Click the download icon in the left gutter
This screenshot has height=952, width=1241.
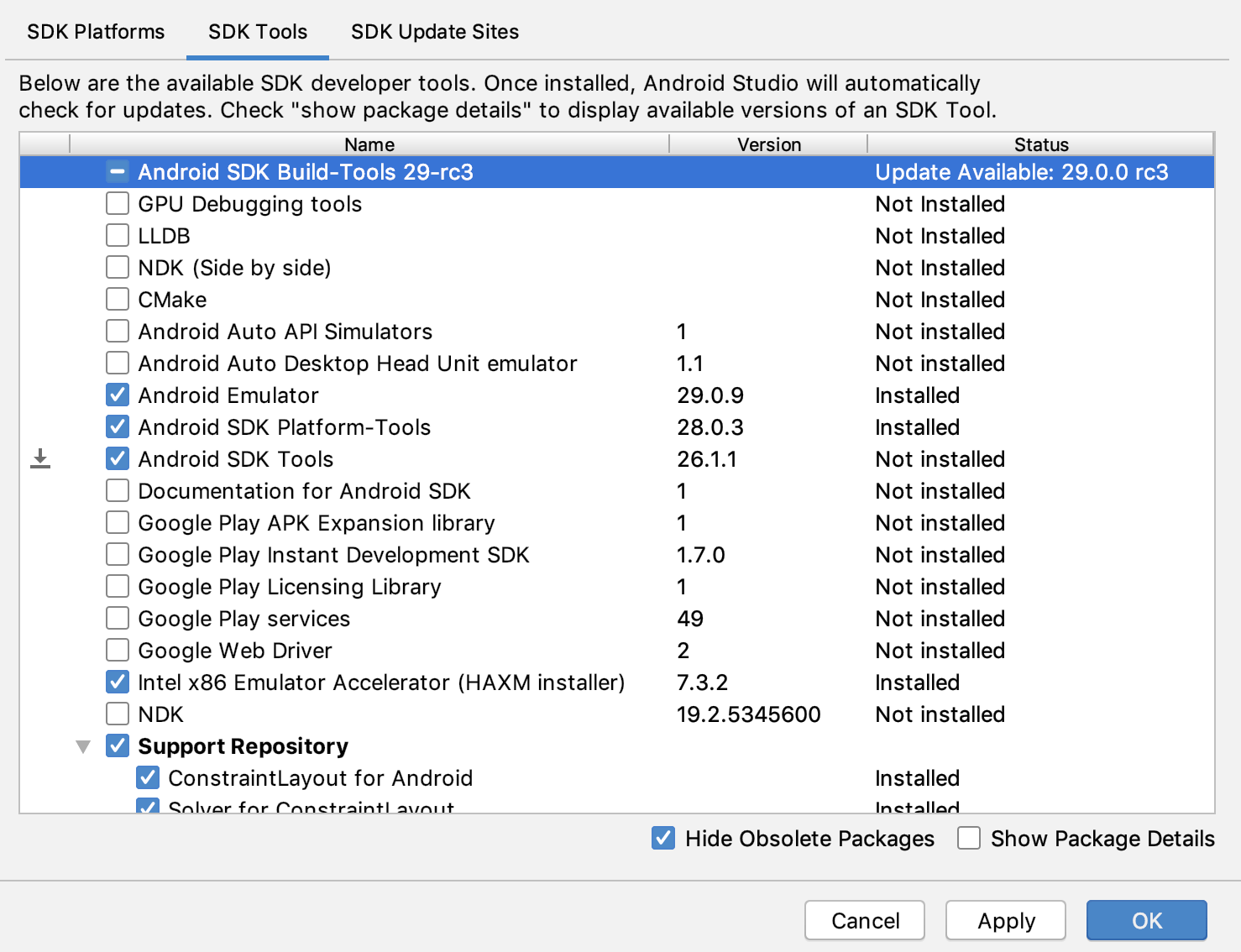tap(39, 458)
